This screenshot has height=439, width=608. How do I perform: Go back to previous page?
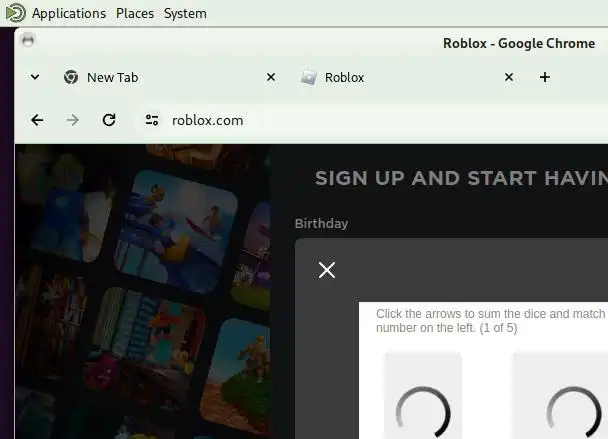pos(37,120)
